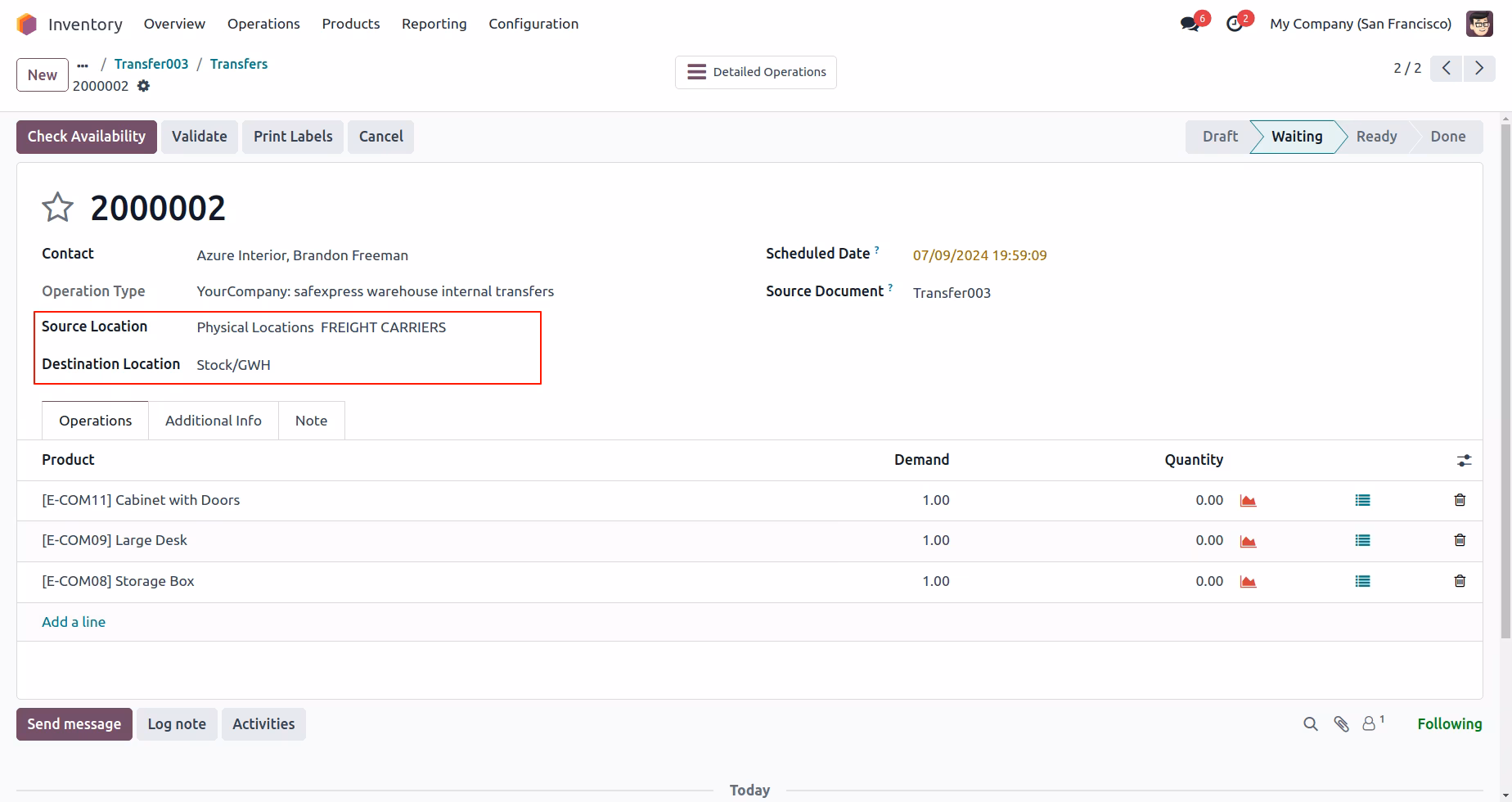Cancel the transfer
The width and height of the screenshot is (1512, 802).
tap(381, 137)
